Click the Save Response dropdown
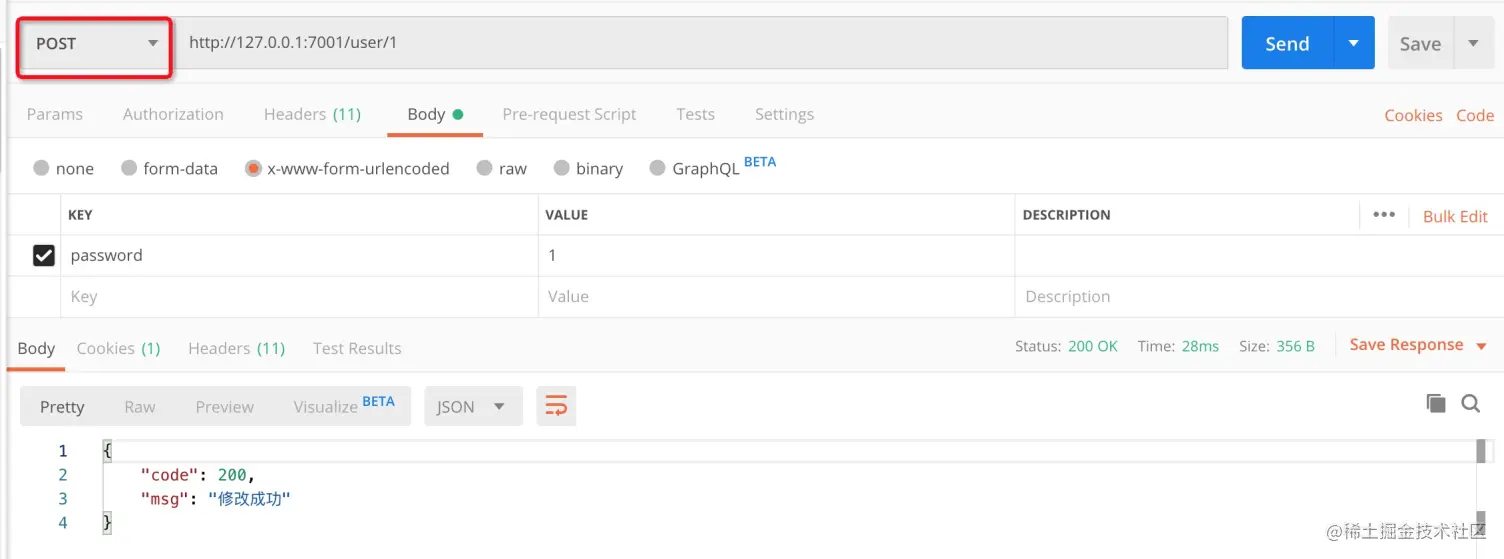Screen dimensions: 1504x559 pos(1418,345)
